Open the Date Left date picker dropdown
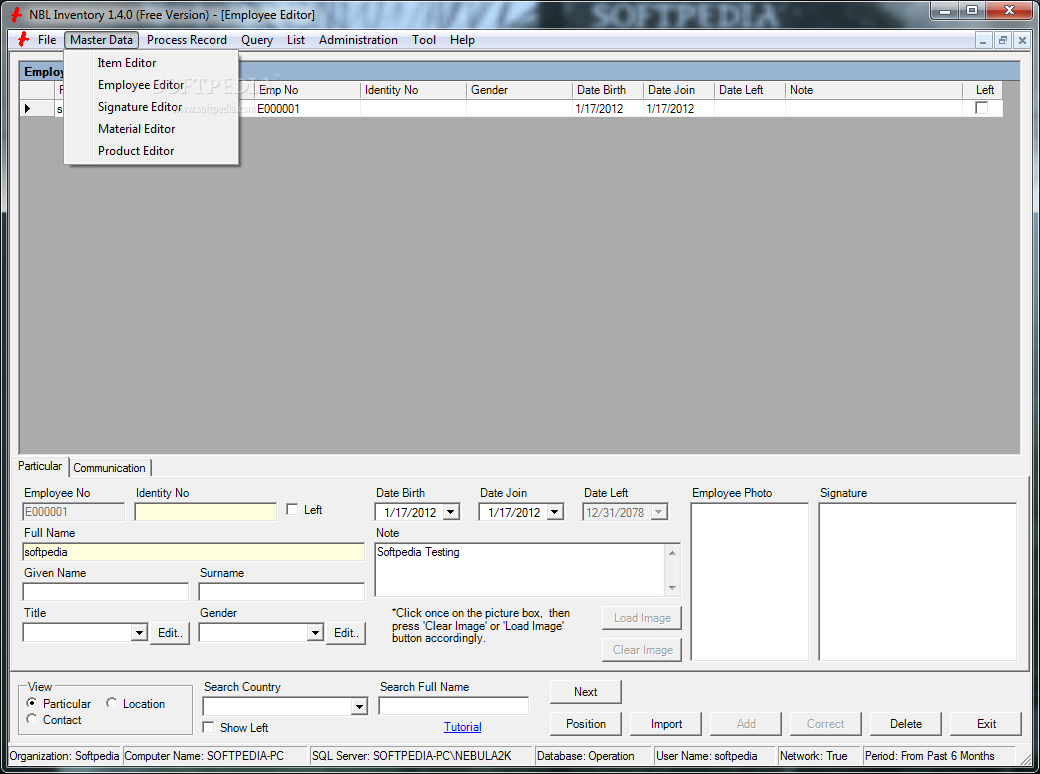The image size is (1040, 774). (659, 512)
